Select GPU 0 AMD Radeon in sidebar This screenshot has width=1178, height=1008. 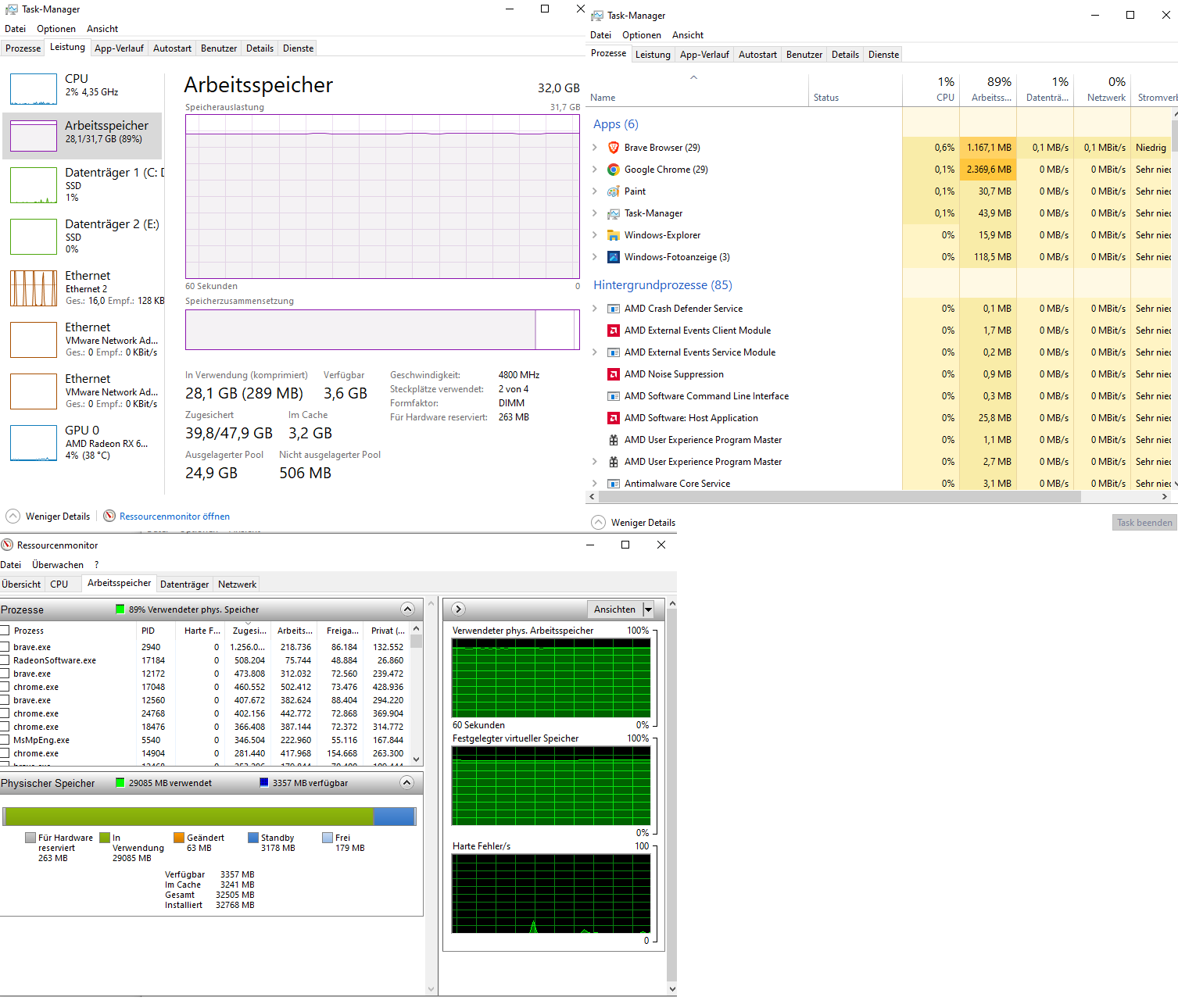coord(83,441)
